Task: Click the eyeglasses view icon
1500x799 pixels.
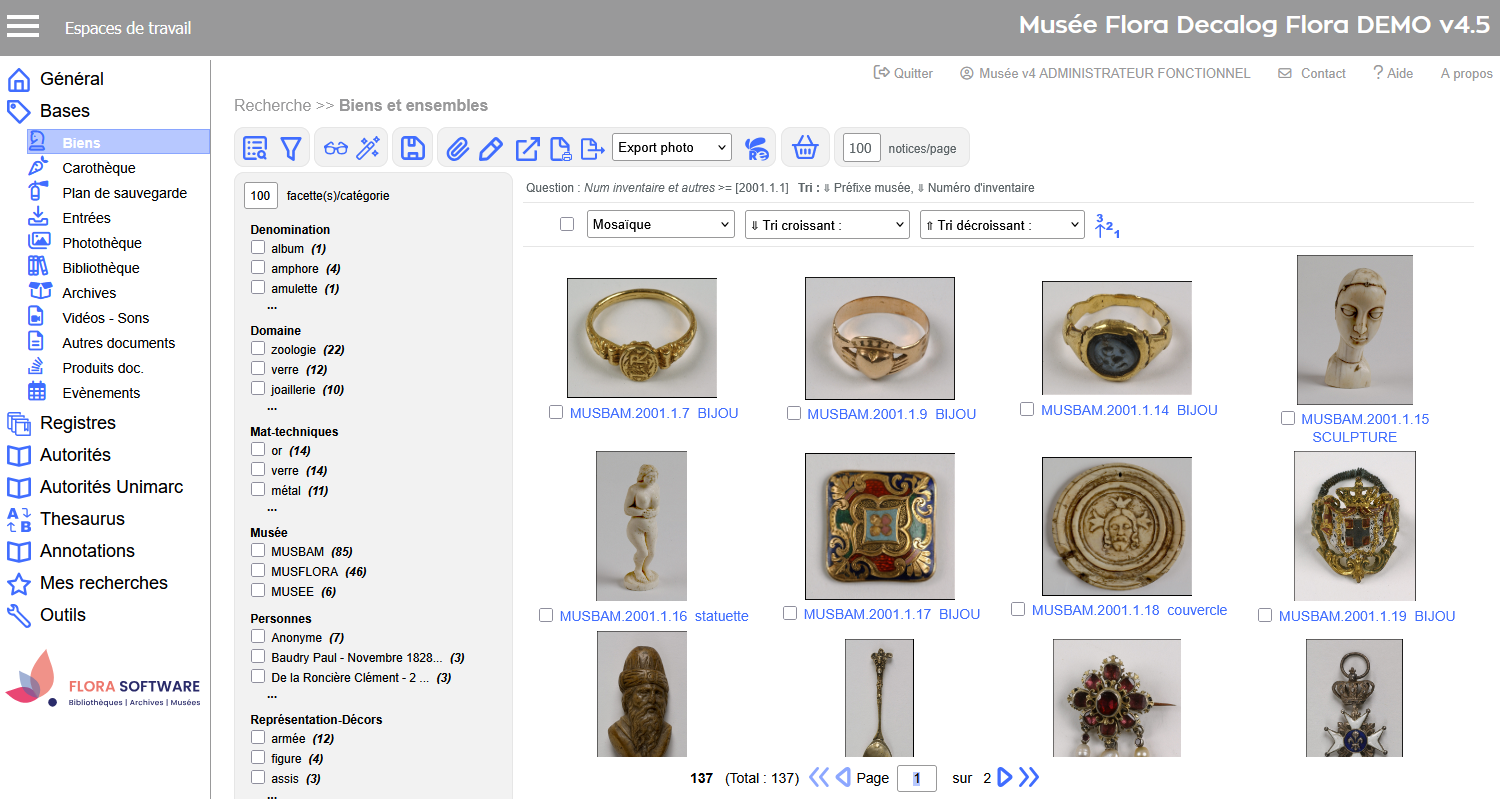Action: tap(336, 149)
